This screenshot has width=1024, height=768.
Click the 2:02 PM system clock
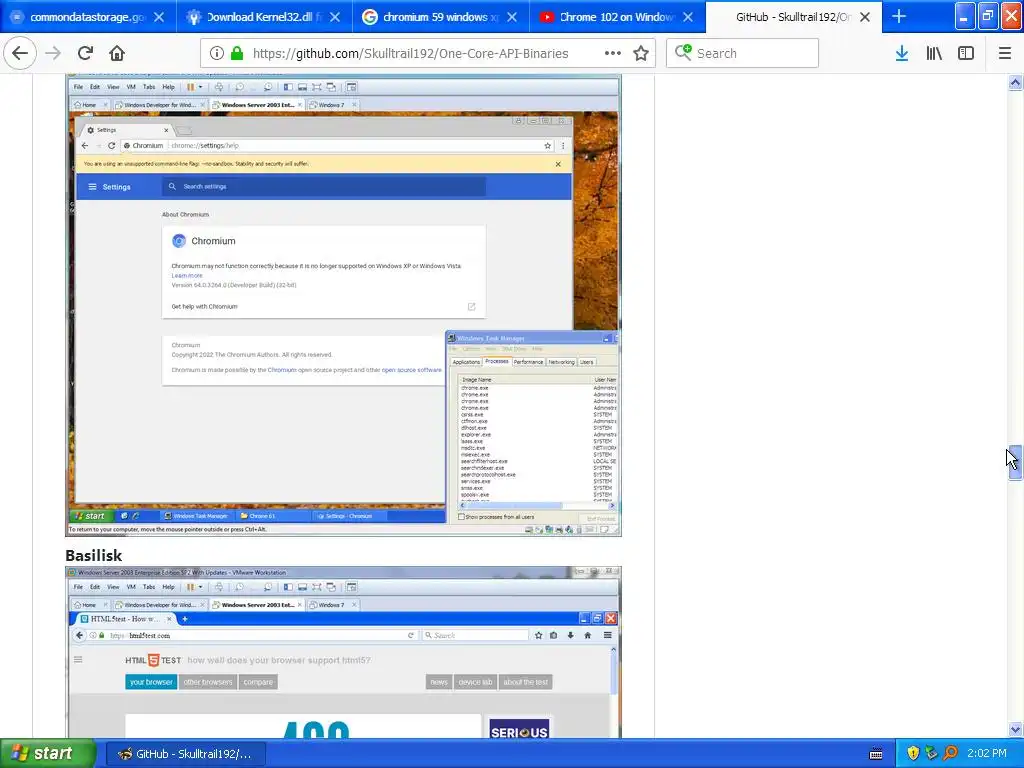(987, 754)
